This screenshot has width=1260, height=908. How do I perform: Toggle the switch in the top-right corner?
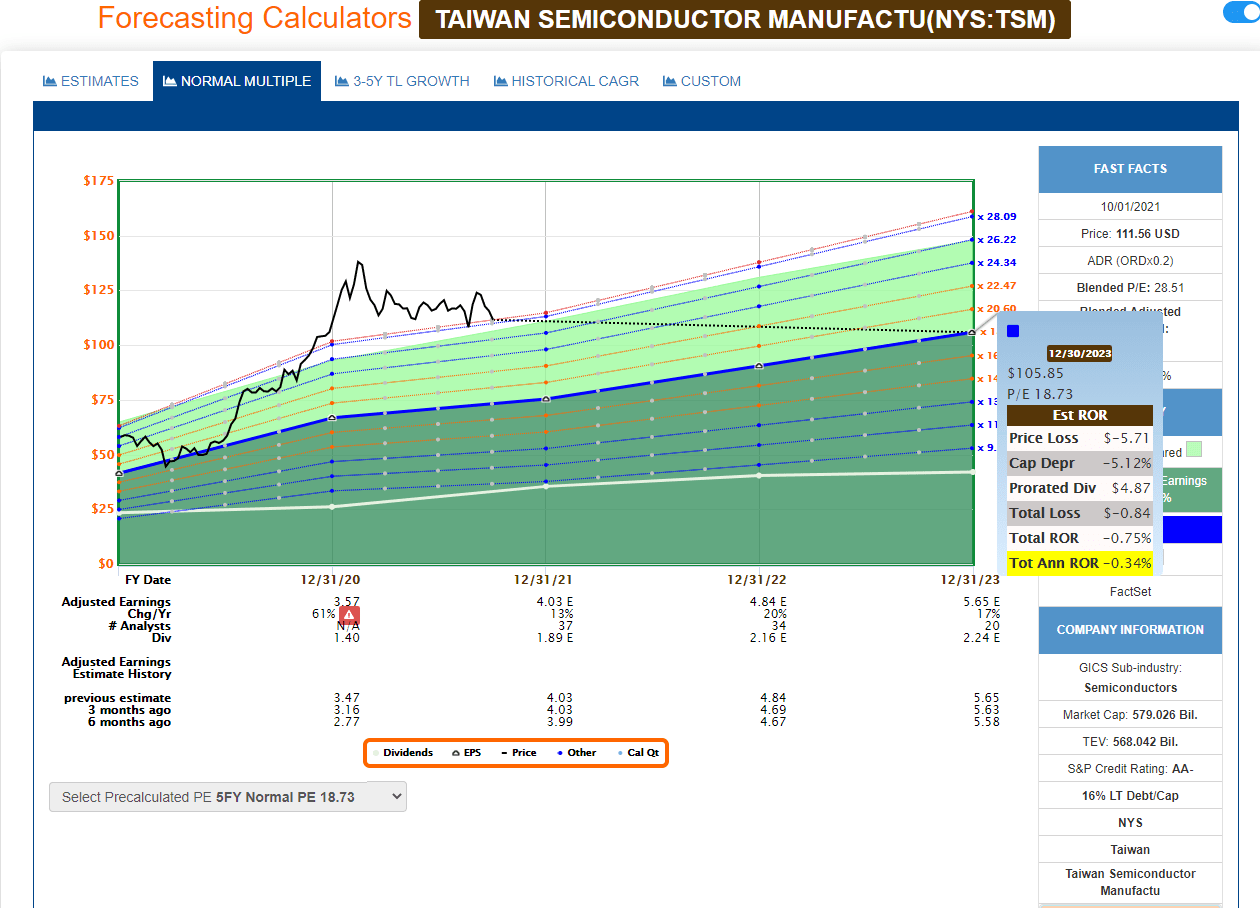click(x=1241, y=12)
